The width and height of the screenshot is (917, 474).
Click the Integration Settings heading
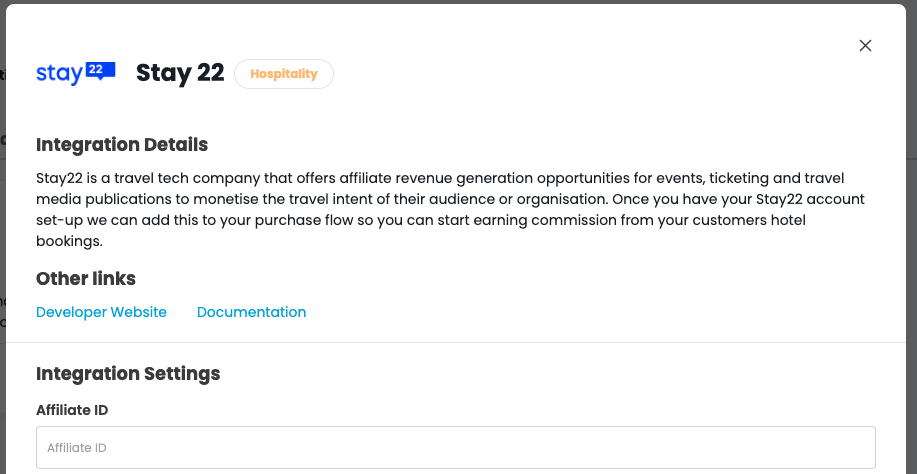[128, 374]
